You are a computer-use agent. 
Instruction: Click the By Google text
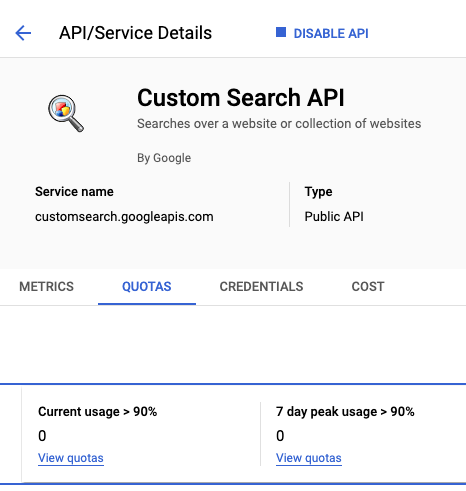pyautogui.click(x=164, y=158)
